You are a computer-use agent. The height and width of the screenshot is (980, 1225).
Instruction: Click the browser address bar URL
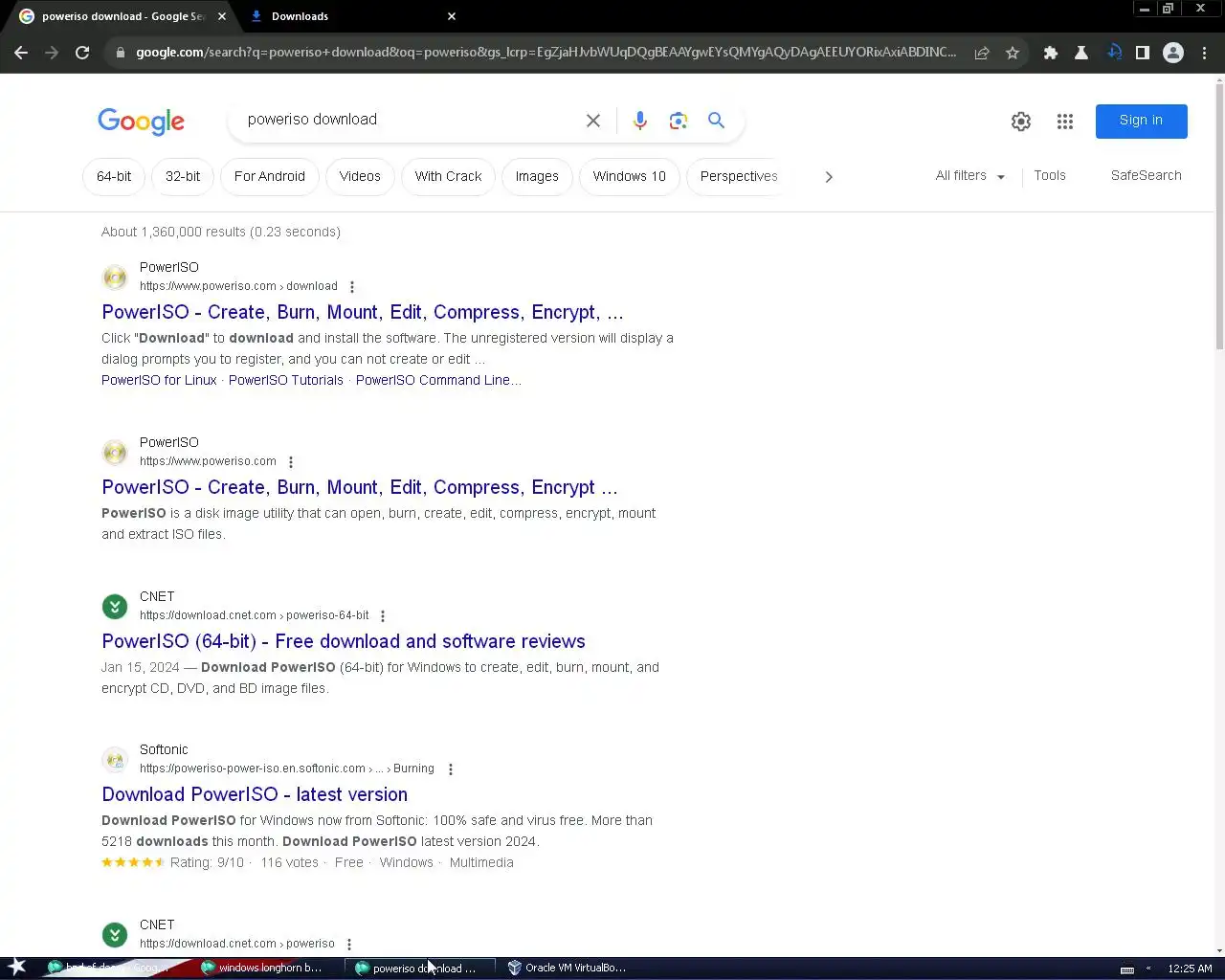[546, 53]
